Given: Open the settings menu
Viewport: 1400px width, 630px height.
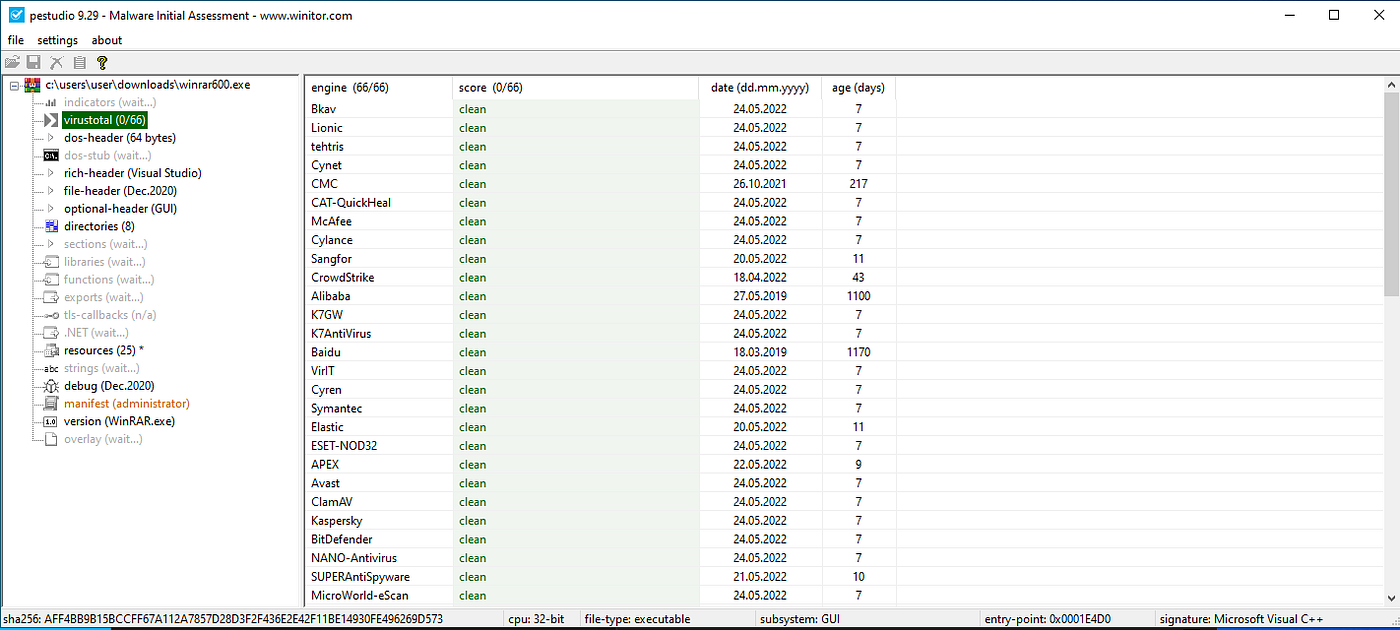Looking at the screenshot, I should [57, 40].
